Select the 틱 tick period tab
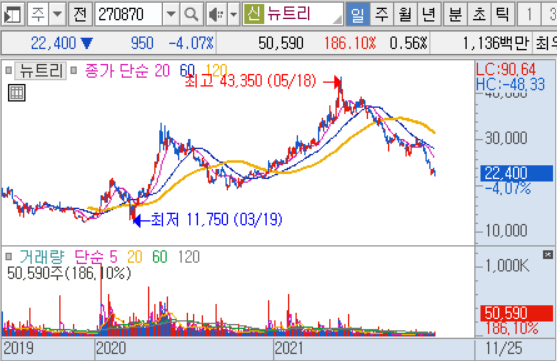Image resolution: width=557 pixels, height=361 pixels. pos(502,14)
